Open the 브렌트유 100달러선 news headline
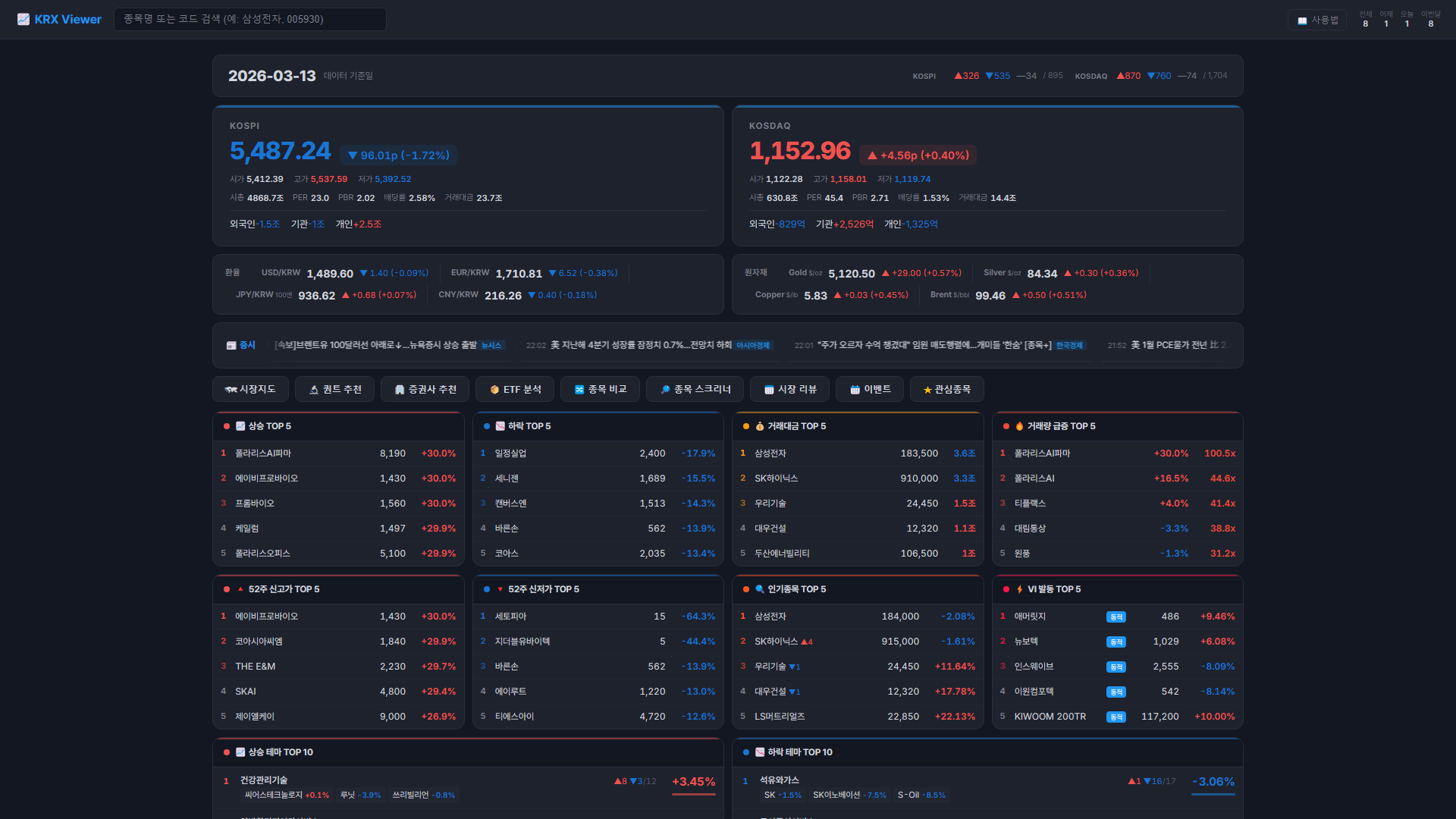This screenshot has height=819, width=1456. click(x=375, y=346)
